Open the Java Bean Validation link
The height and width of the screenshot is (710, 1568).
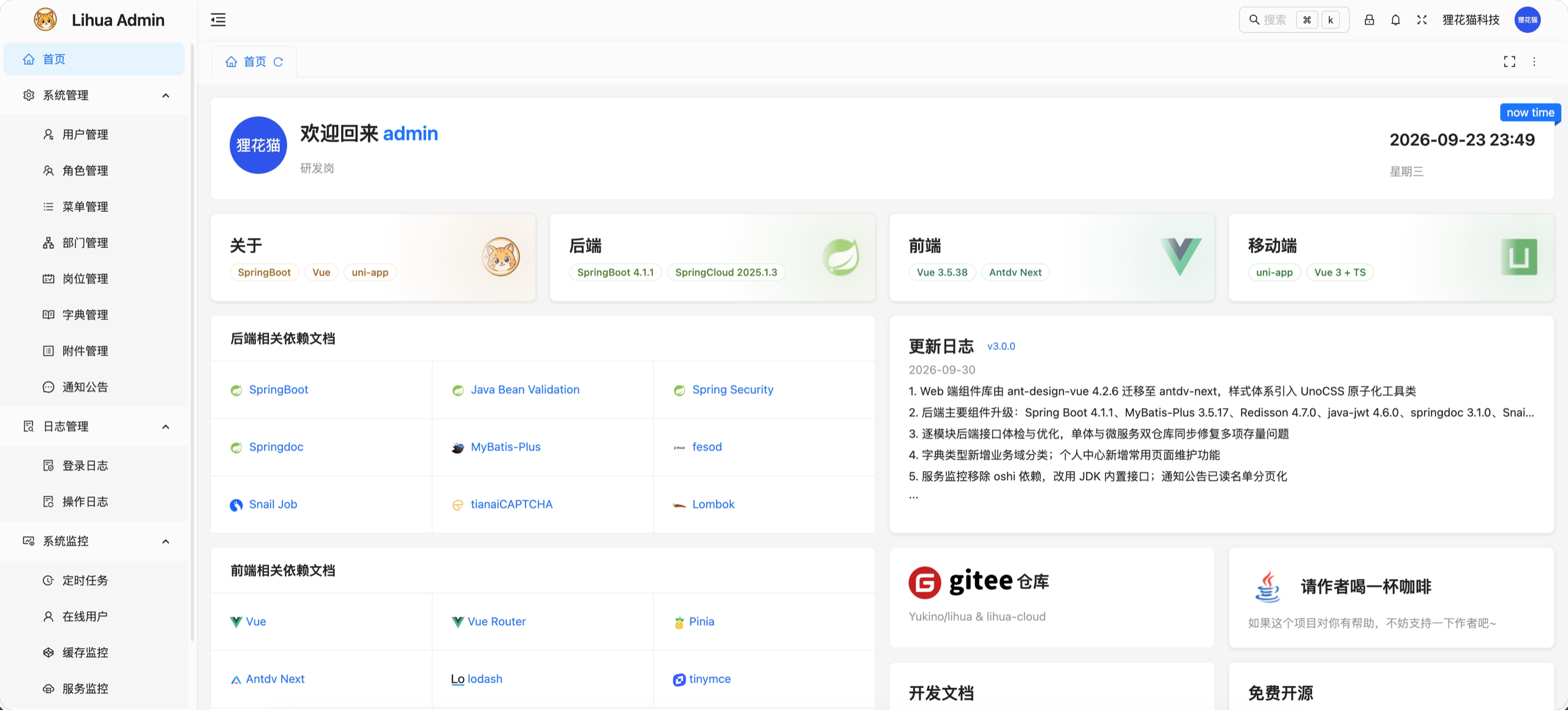click(x=525, y=390)
